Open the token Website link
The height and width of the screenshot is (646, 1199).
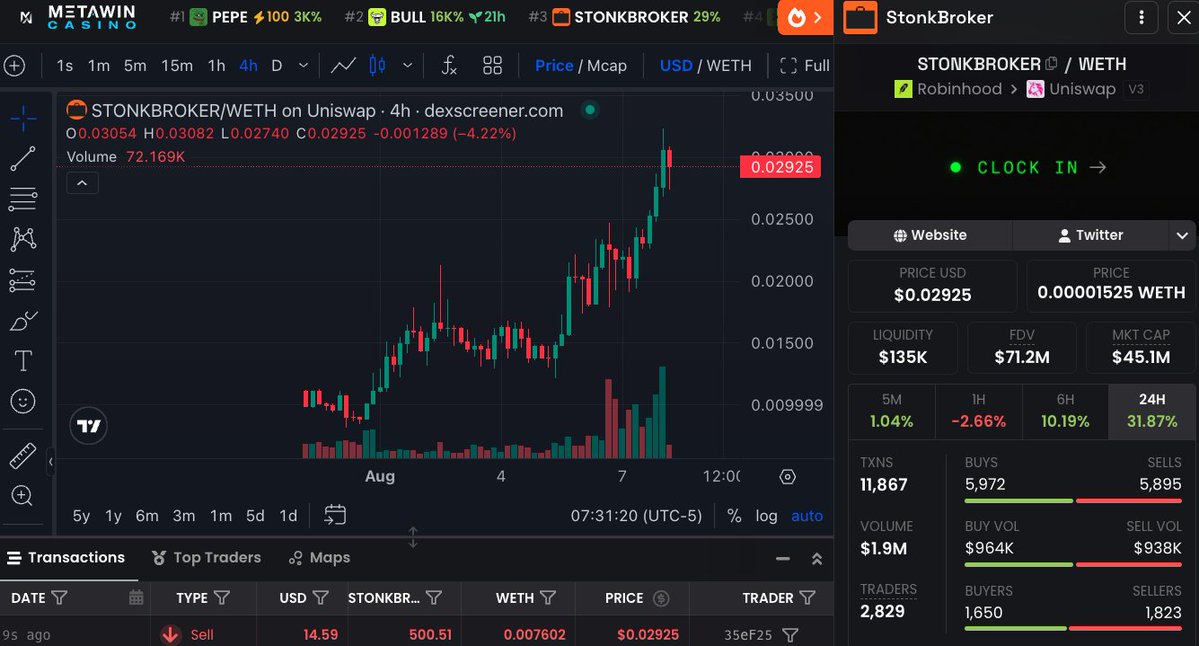click(930, 235)
